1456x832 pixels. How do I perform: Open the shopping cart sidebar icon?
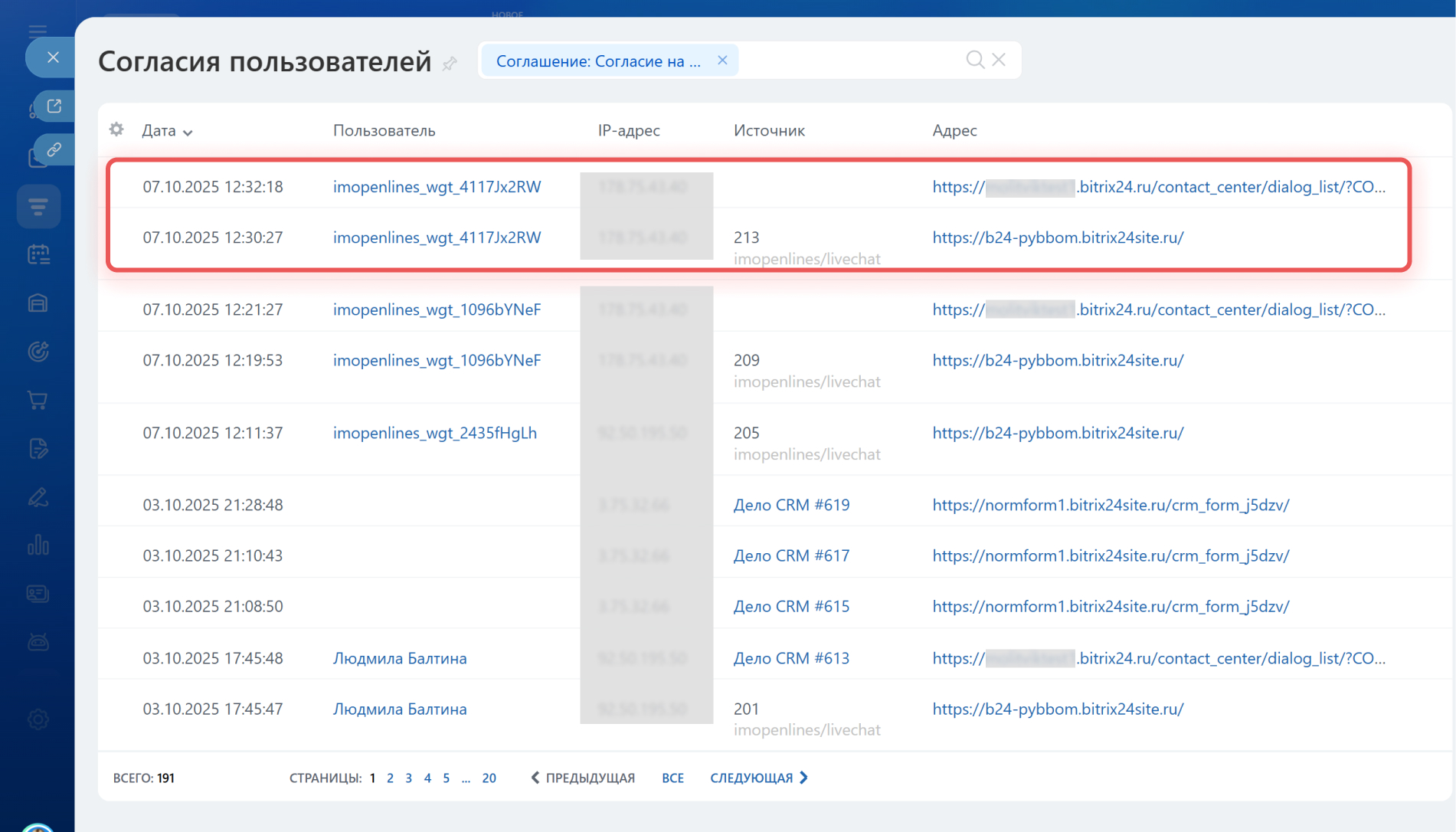[38, 400]
